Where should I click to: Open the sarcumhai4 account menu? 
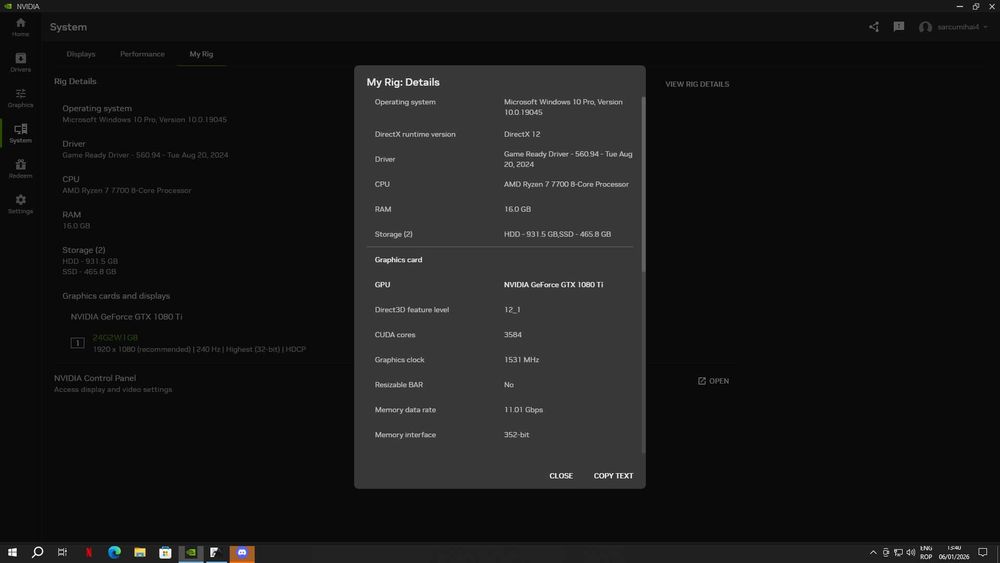pos(953,27)
